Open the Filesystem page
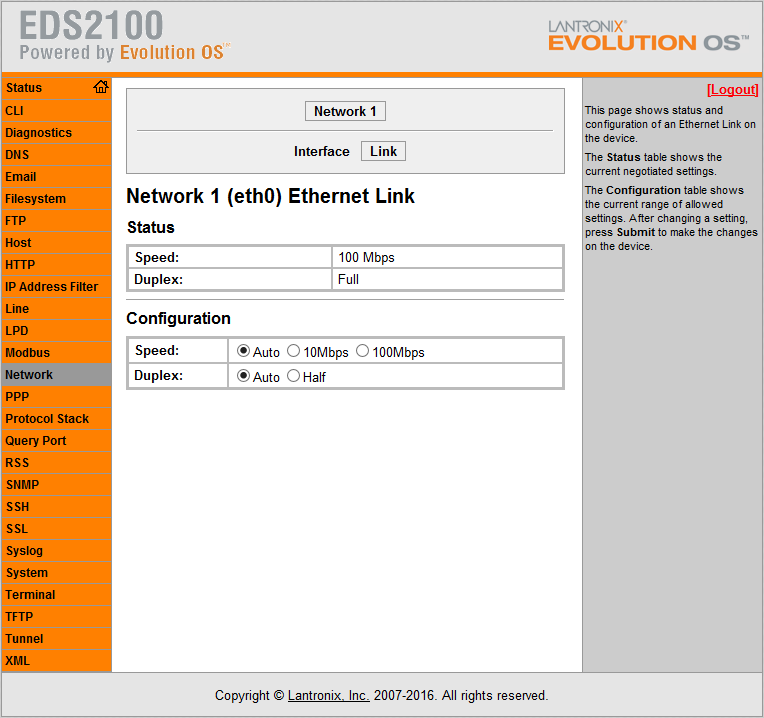Screen dimensions: 764x718 pyautogui.click(x=57, y=199)
